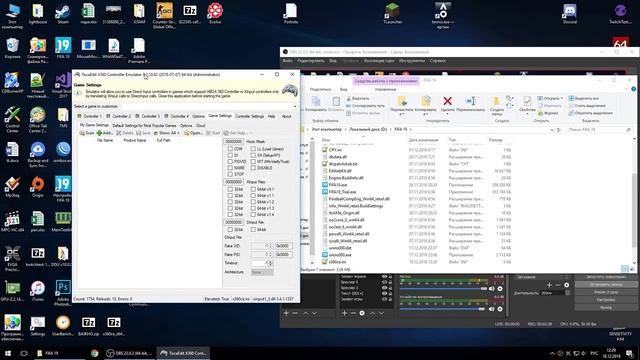This screenshot has width=640, height=360.
Task: Enable the NAME hook mask checkbox
Action: [230, 168]
